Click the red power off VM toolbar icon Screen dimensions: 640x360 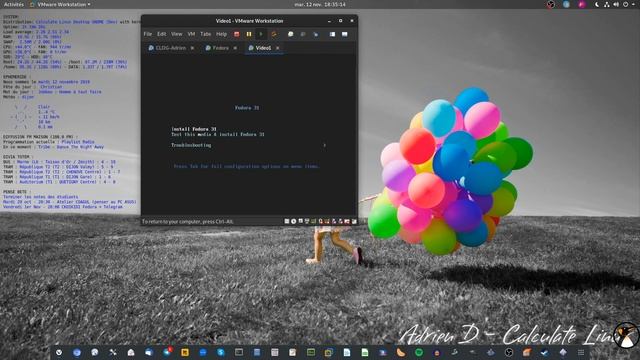click(x=237, y=34)
